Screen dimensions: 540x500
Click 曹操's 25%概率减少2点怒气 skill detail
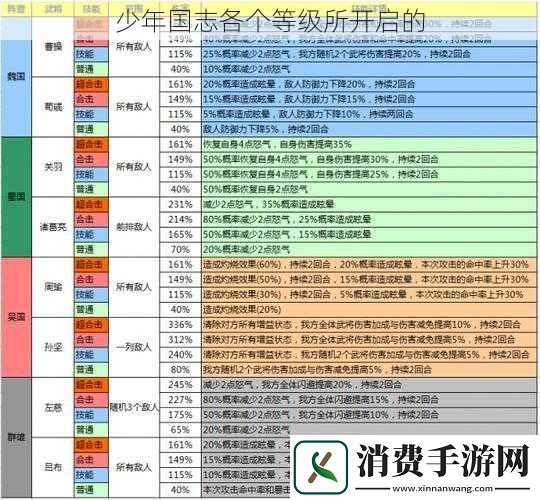point(369,54)
